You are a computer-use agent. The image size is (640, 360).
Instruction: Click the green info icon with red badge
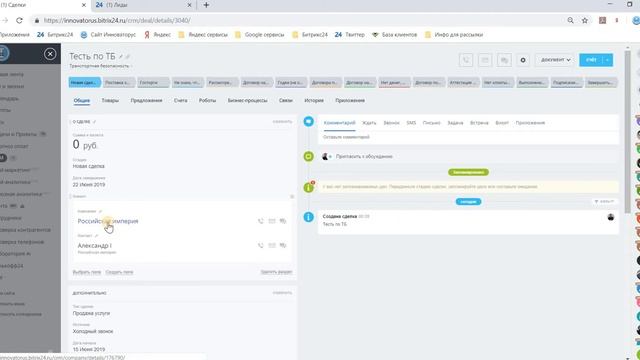[x=309, y=187]
